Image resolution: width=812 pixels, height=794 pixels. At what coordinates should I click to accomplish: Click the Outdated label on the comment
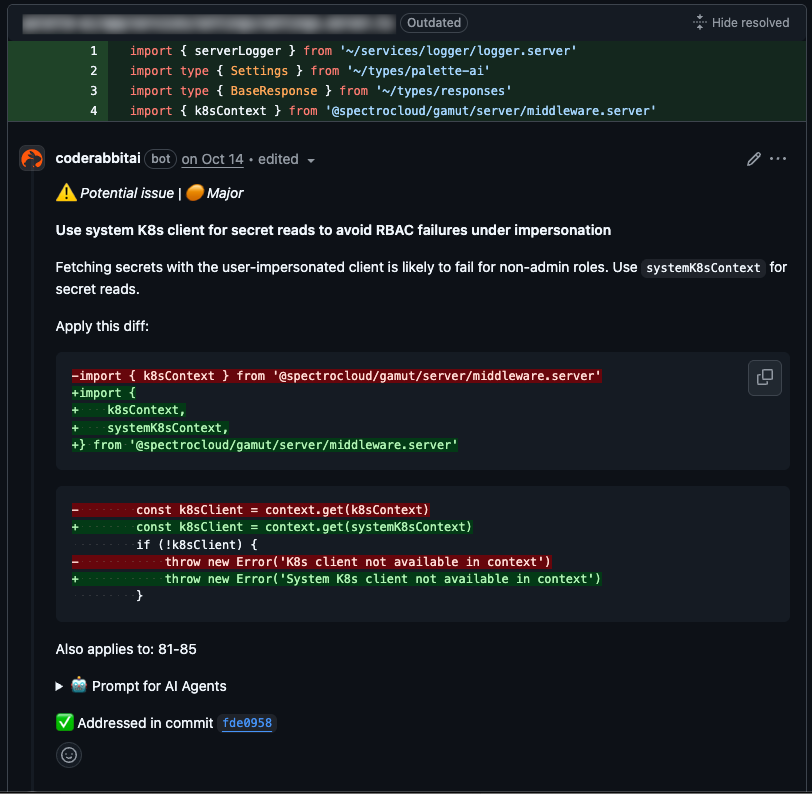coord(433,22)
